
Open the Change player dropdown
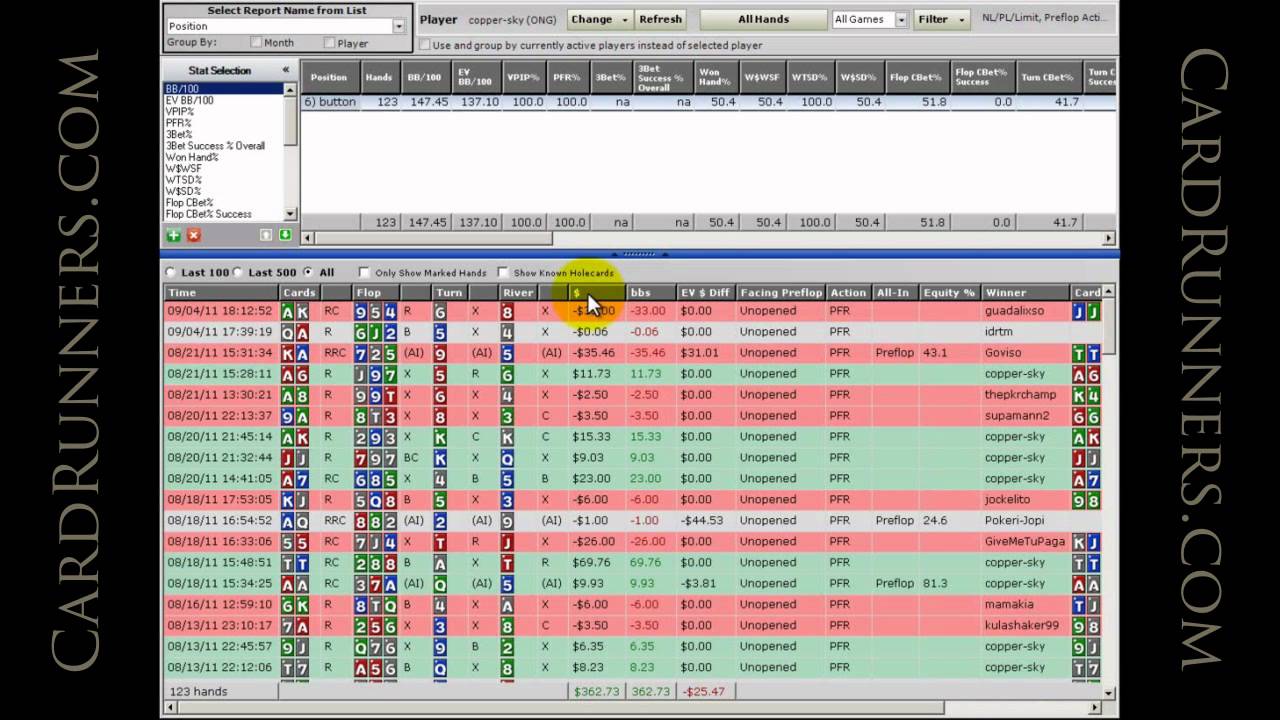[x=600, y=19]
